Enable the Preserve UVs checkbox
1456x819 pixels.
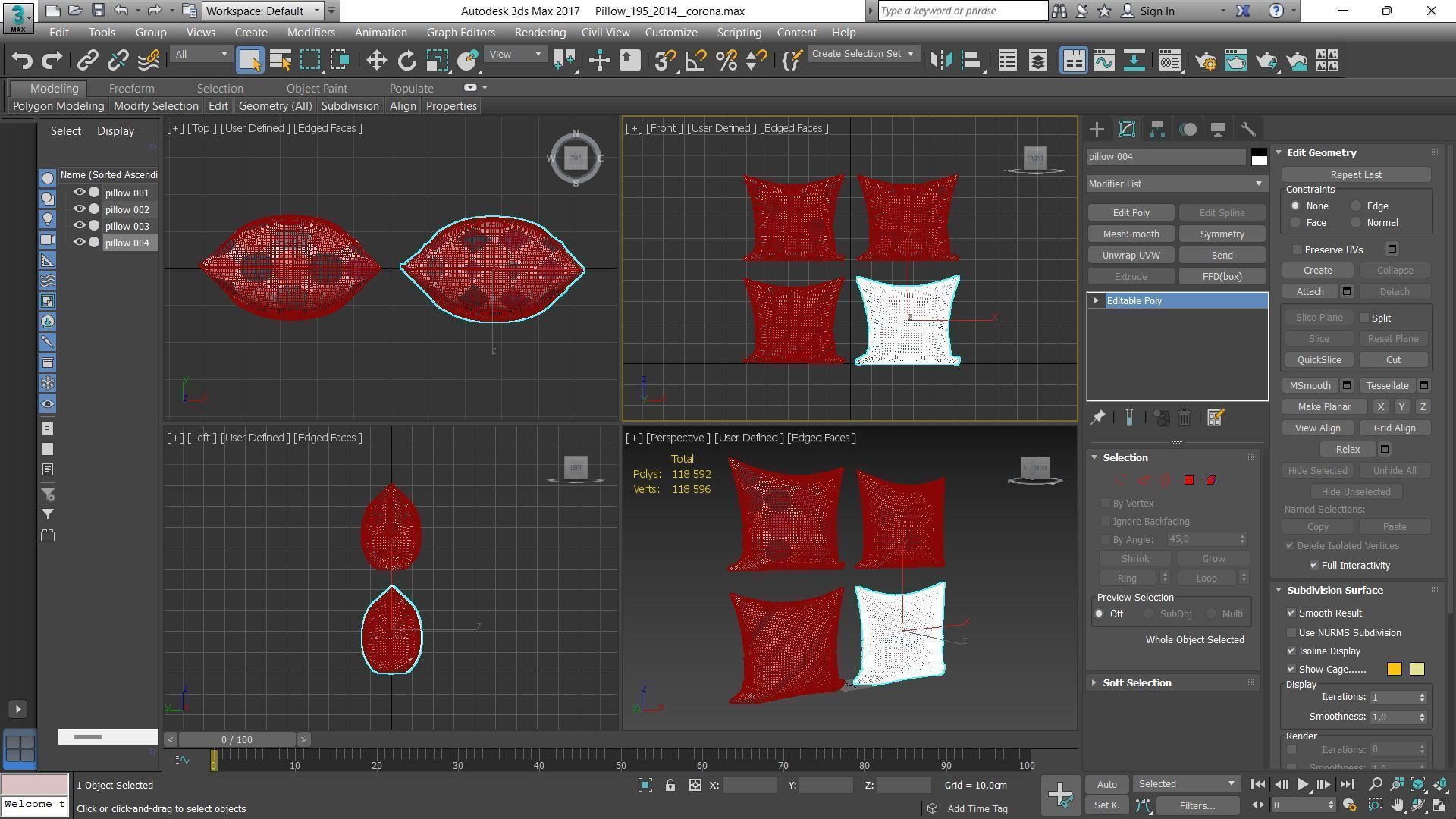point(1298,249)
